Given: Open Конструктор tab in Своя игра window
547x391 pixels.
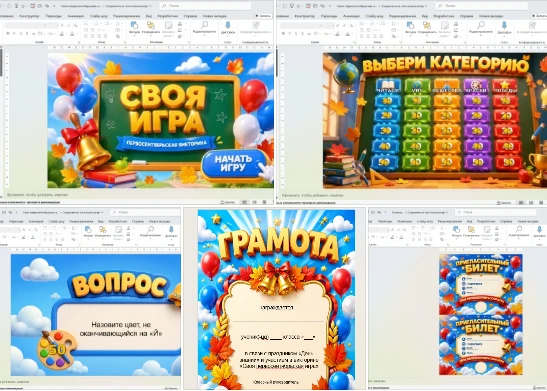Looking at the screenshot, I should pos(29,16).
